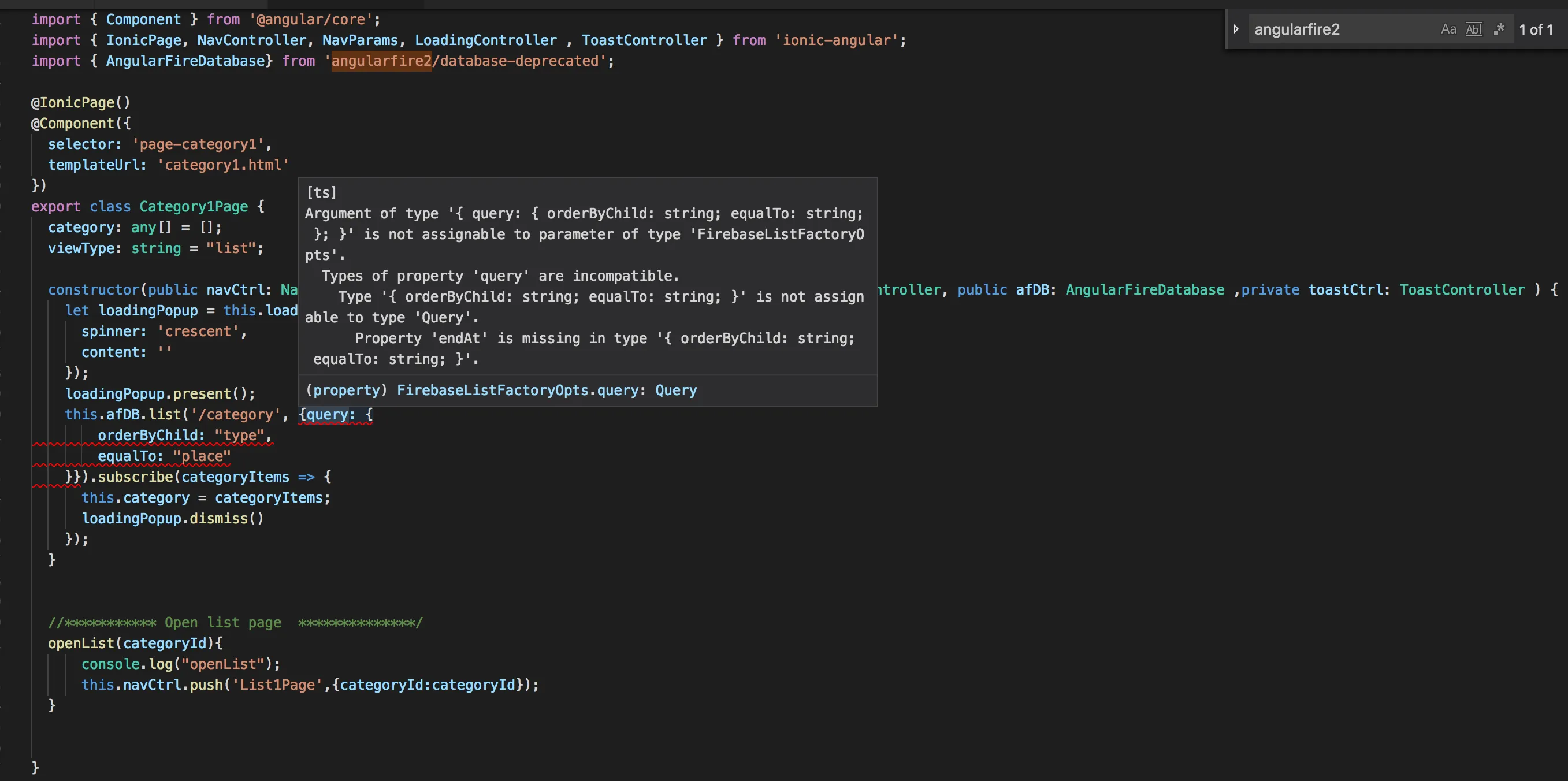Expand the replace field arrow
Viewport: 1568px width, 781px height.
point(1236,29)
